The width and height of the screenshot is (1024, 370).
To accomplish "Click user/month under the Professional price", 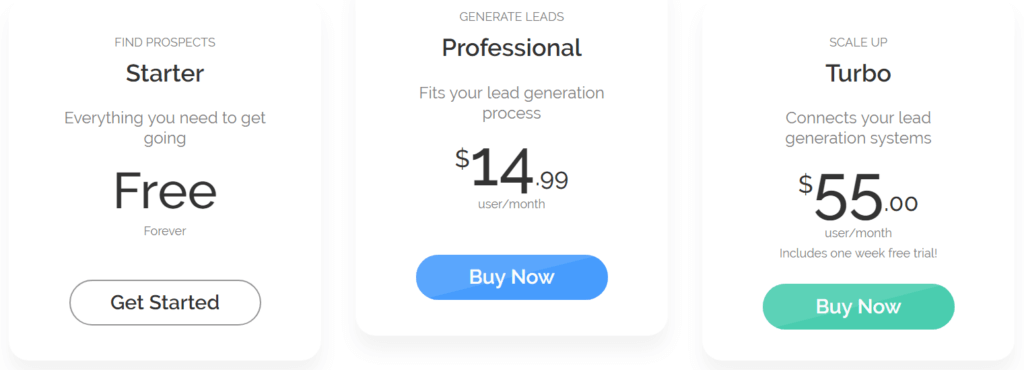I will (x=511, y=204).
